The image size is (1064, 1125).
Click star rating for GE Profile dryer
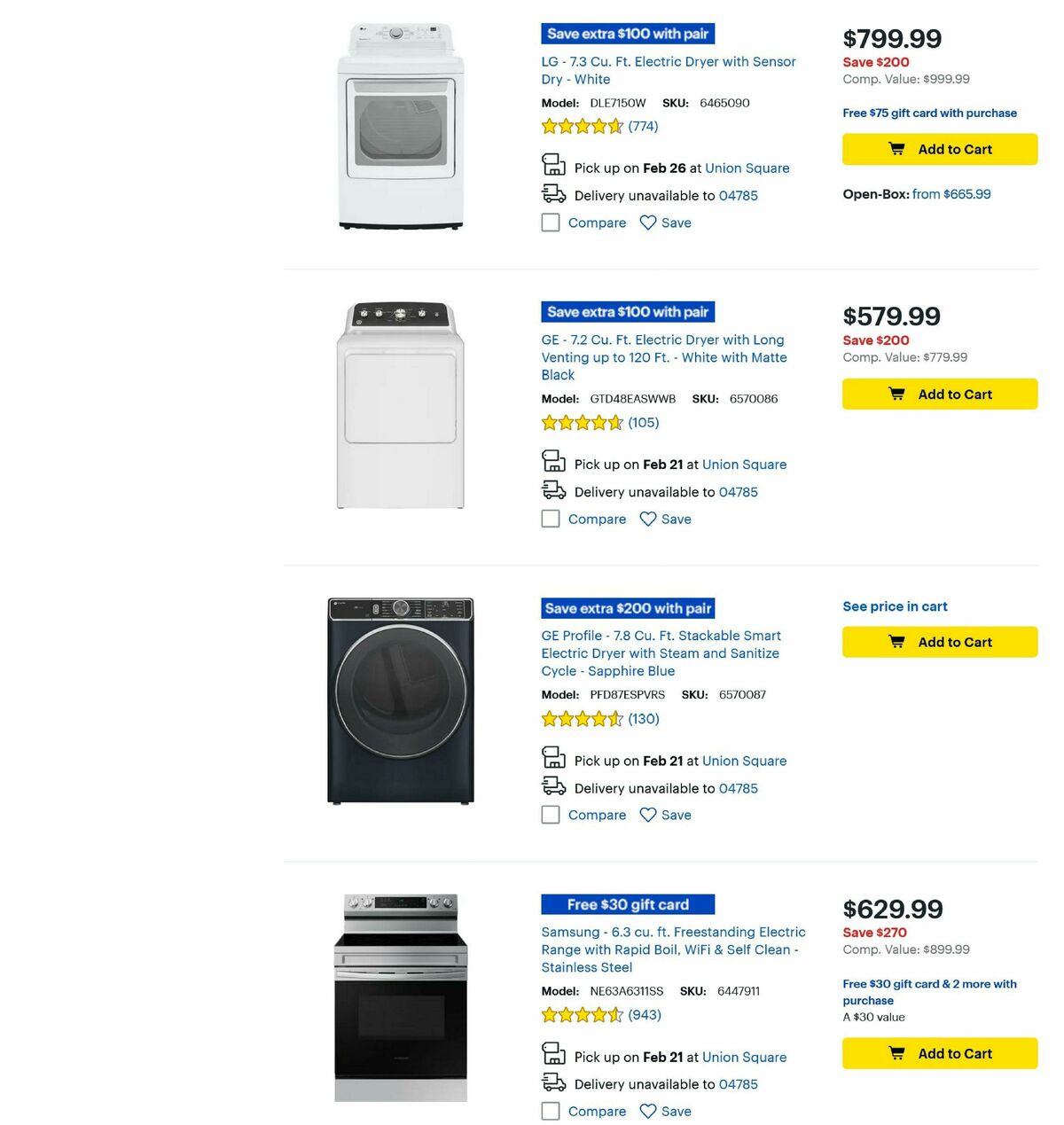(x=583, y=719)
